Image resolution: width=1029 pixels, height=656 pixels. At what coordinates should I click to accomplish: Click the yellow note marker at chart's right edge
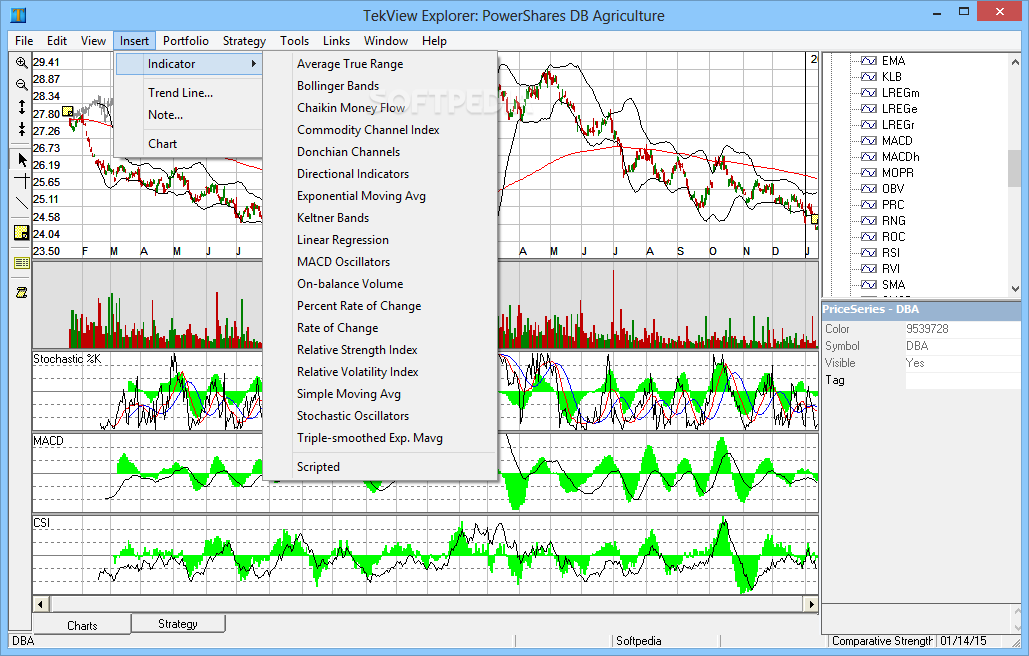tap(815, 218)
